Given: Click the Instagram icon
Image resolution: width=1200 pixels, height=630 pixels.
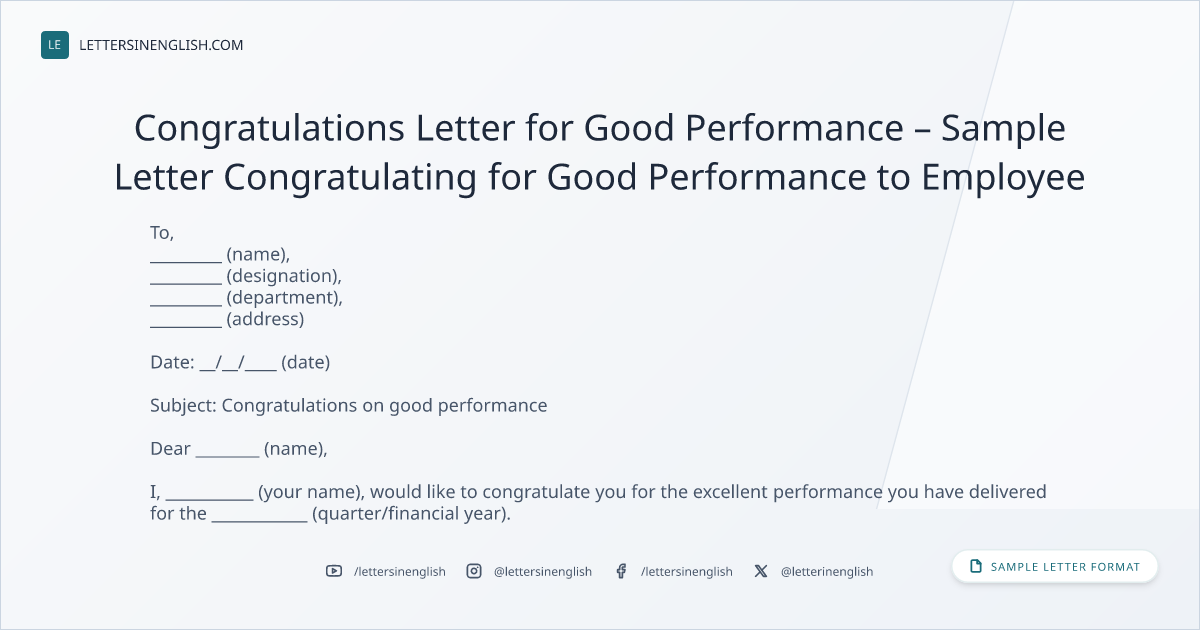Looking at the screenshot, I should tap(474, 571).
